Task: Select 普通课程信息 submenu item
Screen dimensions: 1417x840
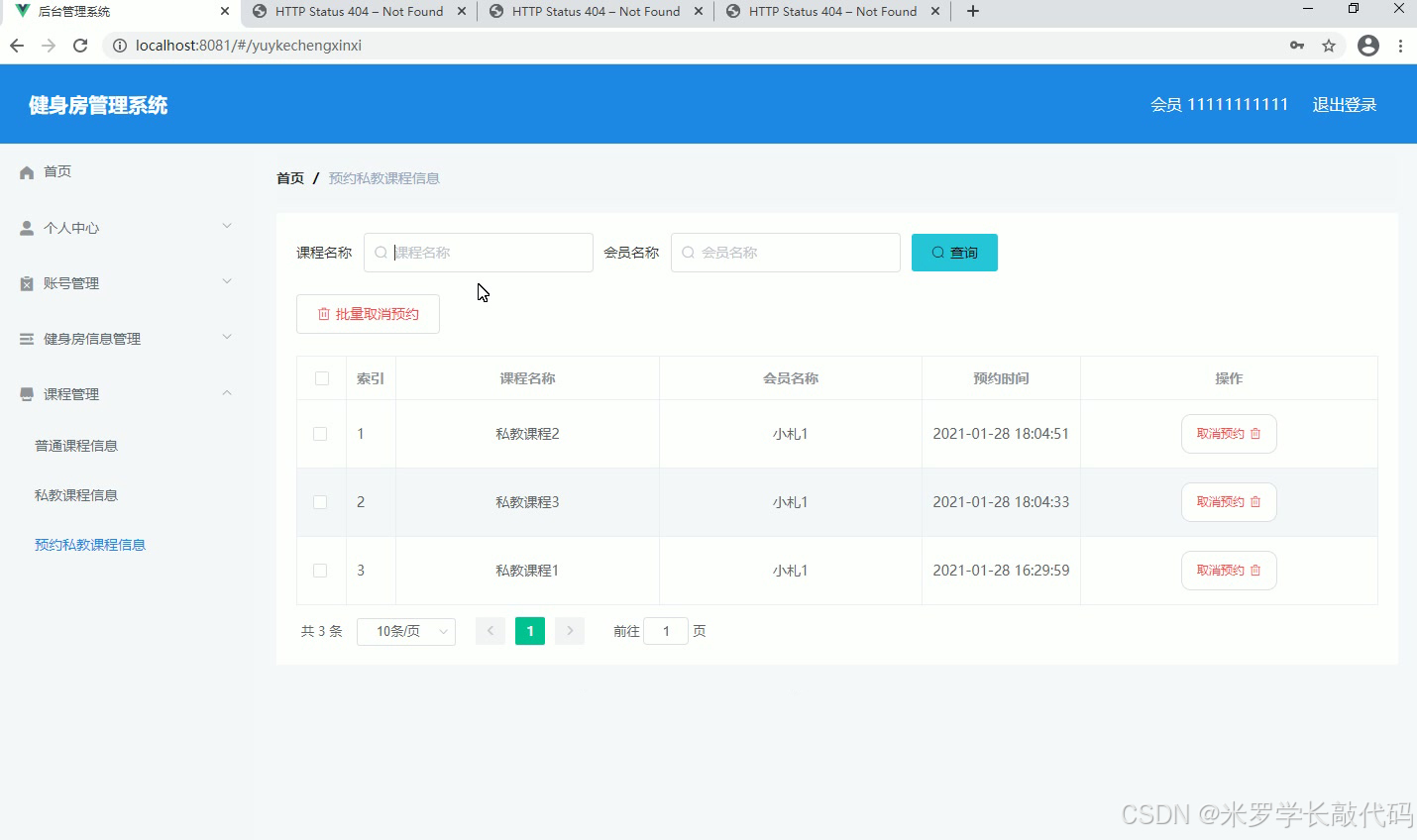Action: (76, 446)
